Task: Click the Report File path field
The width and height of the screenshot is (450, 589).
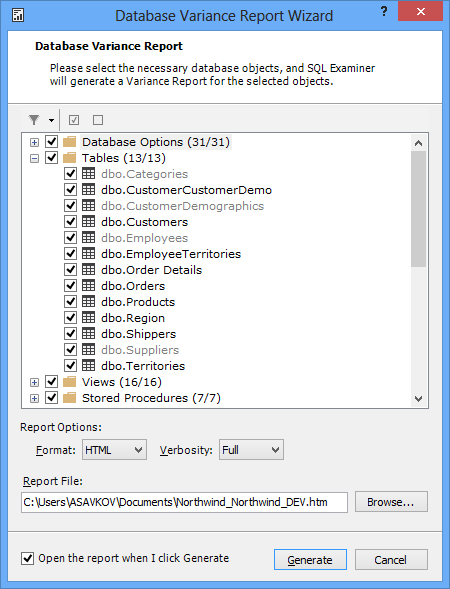Action: coord(184,502)
